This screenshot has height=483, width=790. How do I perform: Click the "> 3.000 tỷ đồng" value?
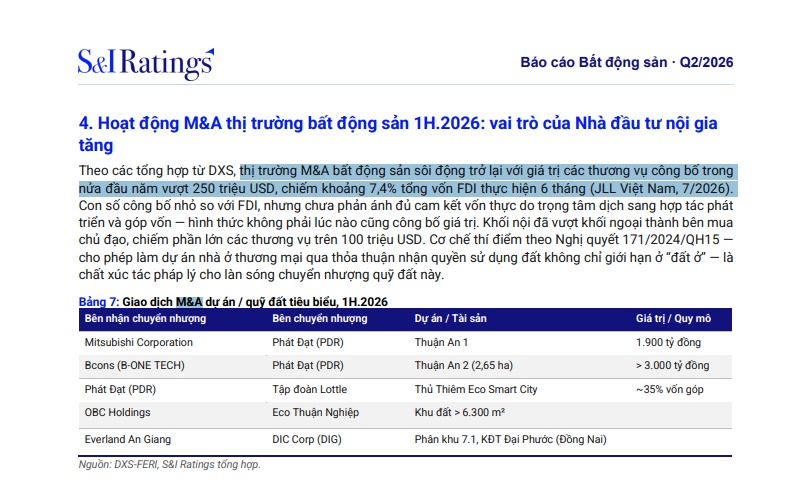click(x=673, y=366)
